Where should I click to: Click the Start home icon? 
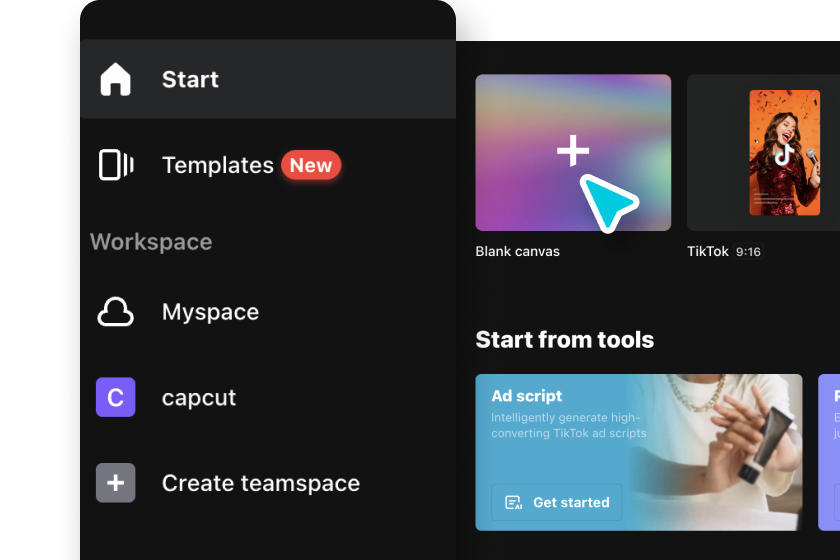(115, 79)
